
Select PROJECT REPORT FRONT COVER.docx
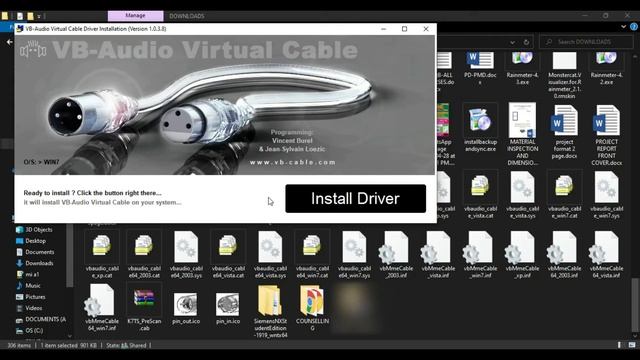pos(607,134)
